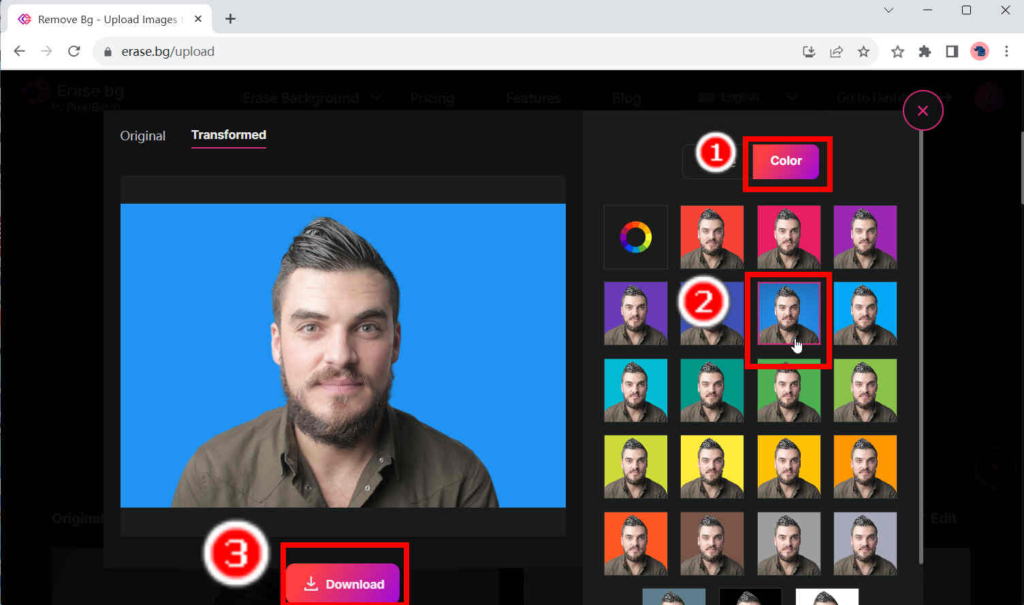Switch to the Original tab
1024x605 pixels.
(142, 135)
